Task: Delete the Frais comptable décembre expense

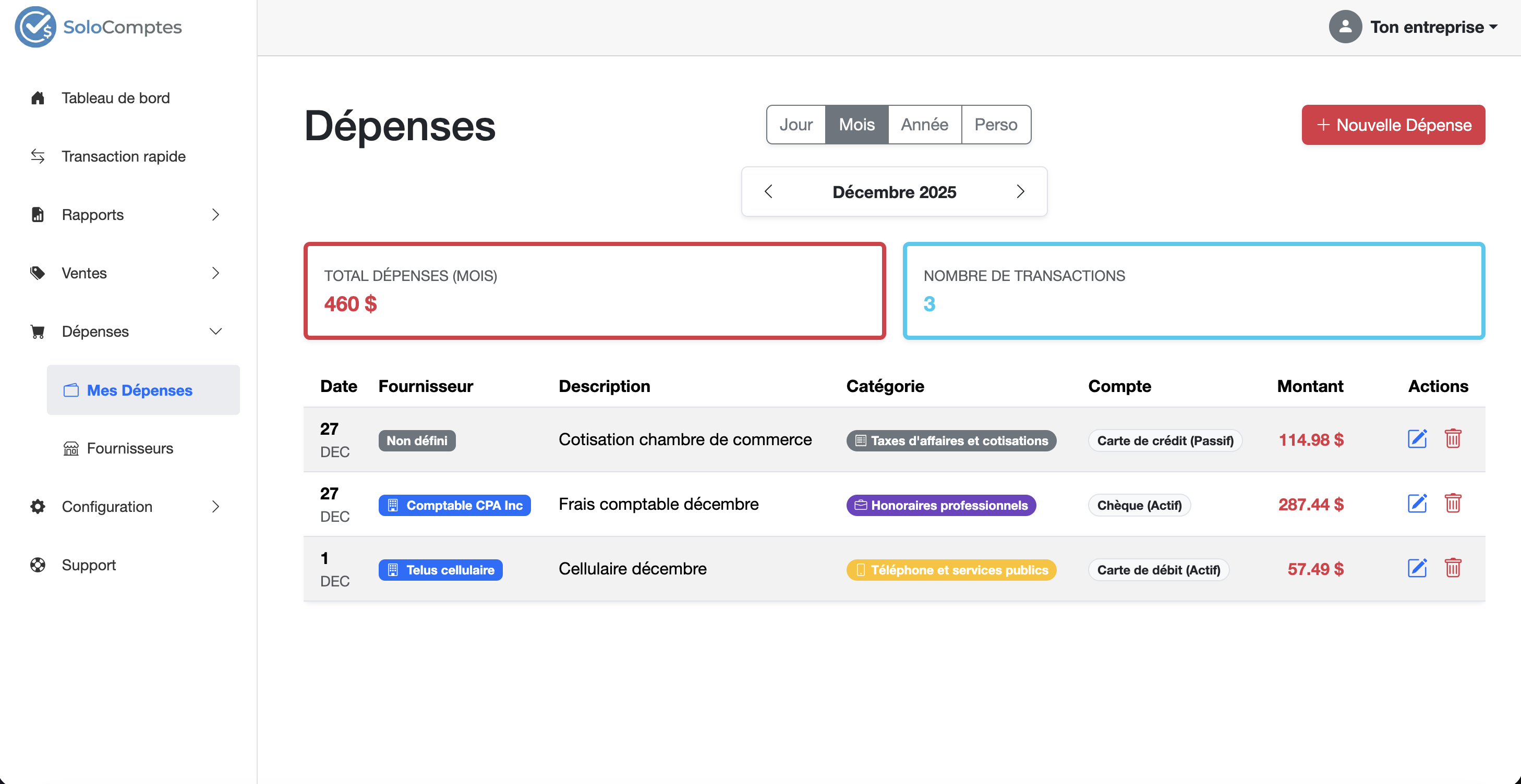Action: [1453, 504]
